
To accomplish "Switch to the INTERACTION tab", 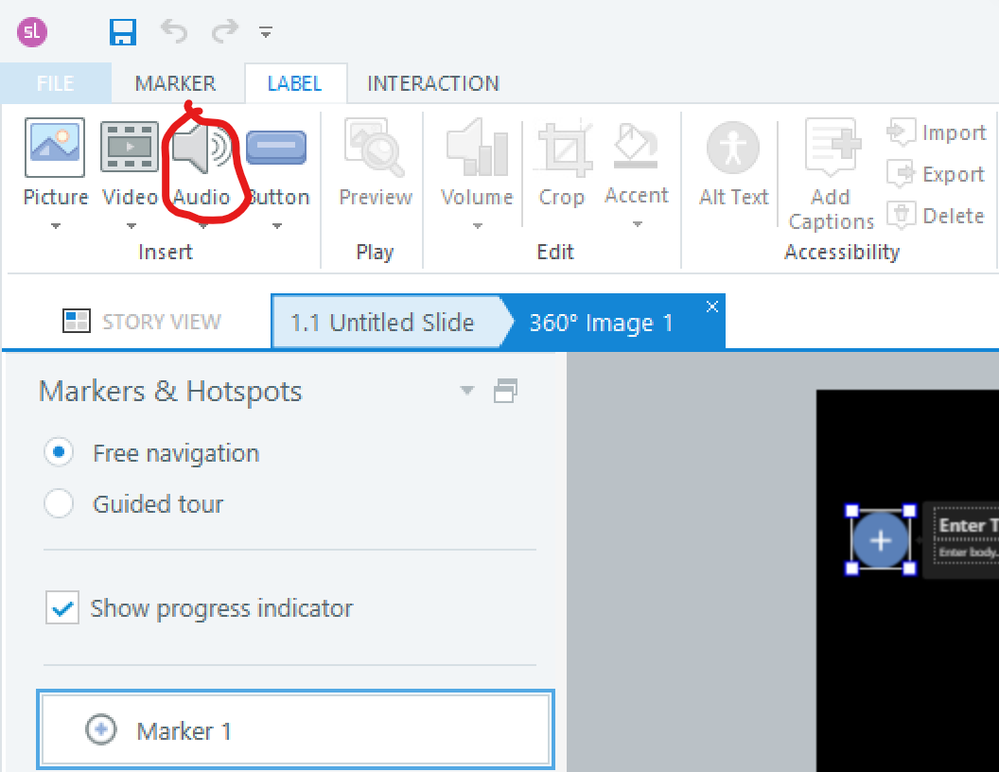I will click(433, 83).
